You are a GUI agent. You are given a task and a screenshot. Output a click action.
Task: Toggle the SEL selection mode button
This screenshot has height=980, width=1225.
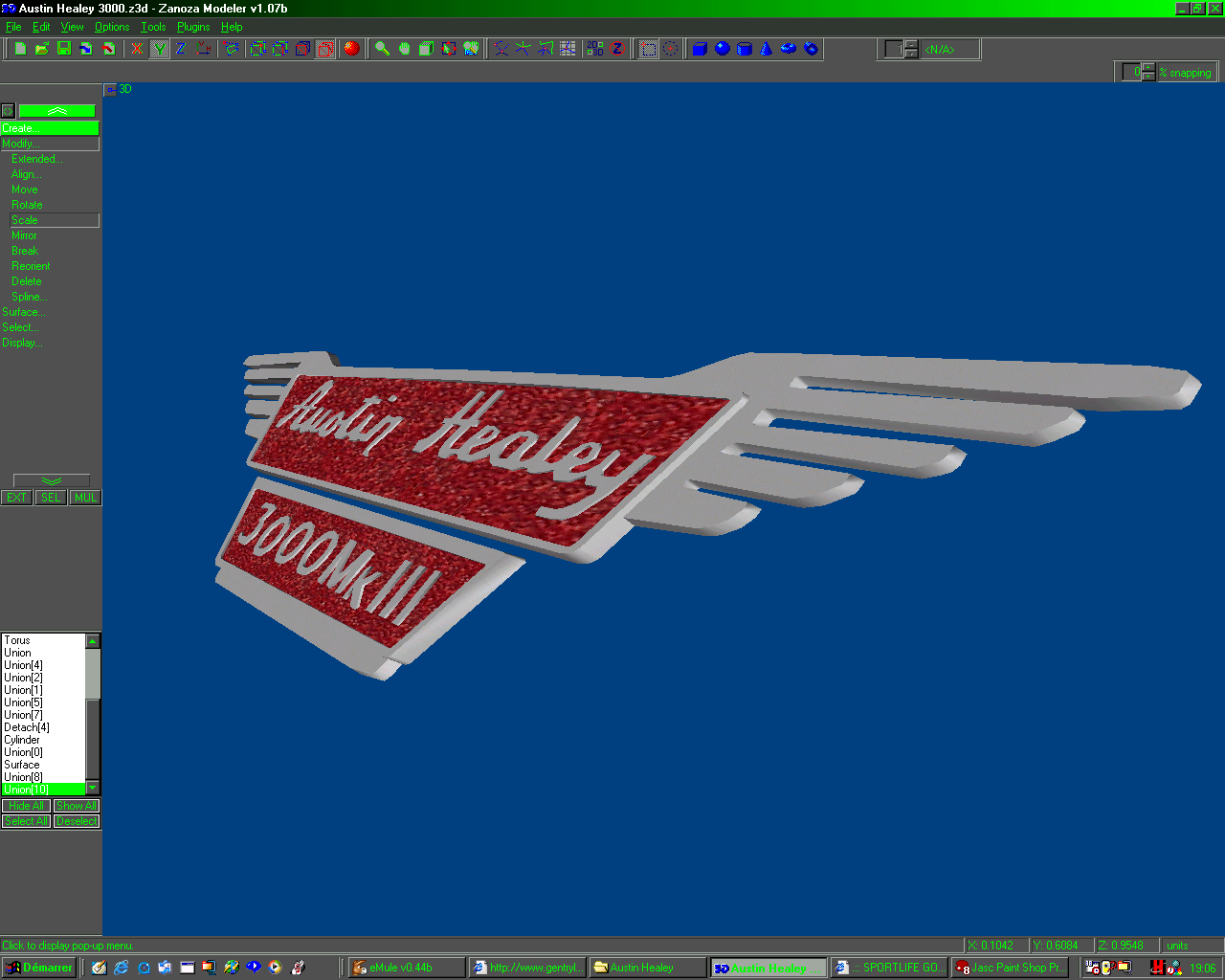tap(51, 498)
